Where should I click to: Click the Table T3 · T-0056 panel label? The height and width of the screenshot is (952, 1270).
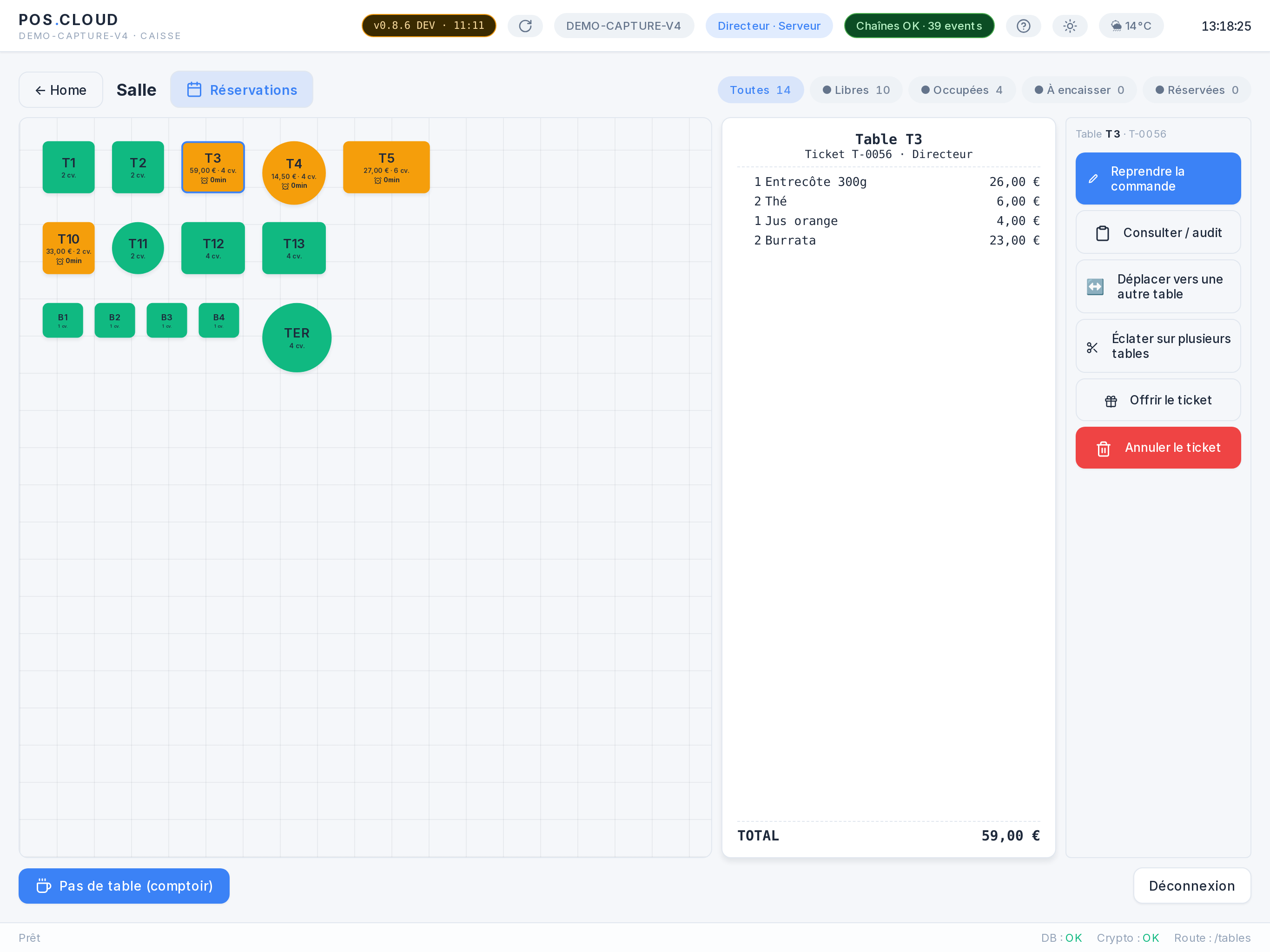click(1120, 134)
